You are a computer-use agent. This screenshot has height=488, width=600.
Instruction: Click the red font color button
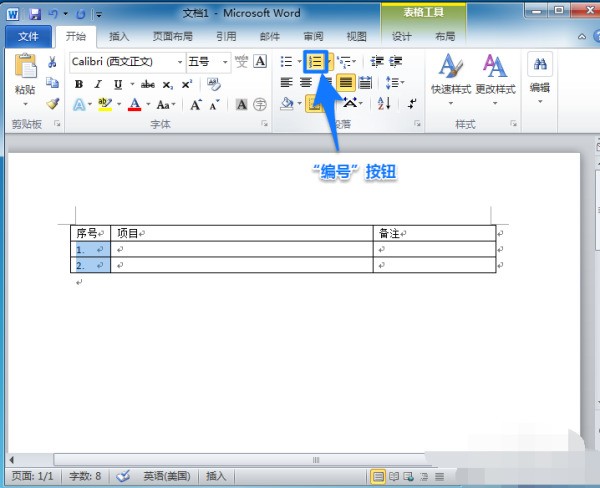[134, 104]
